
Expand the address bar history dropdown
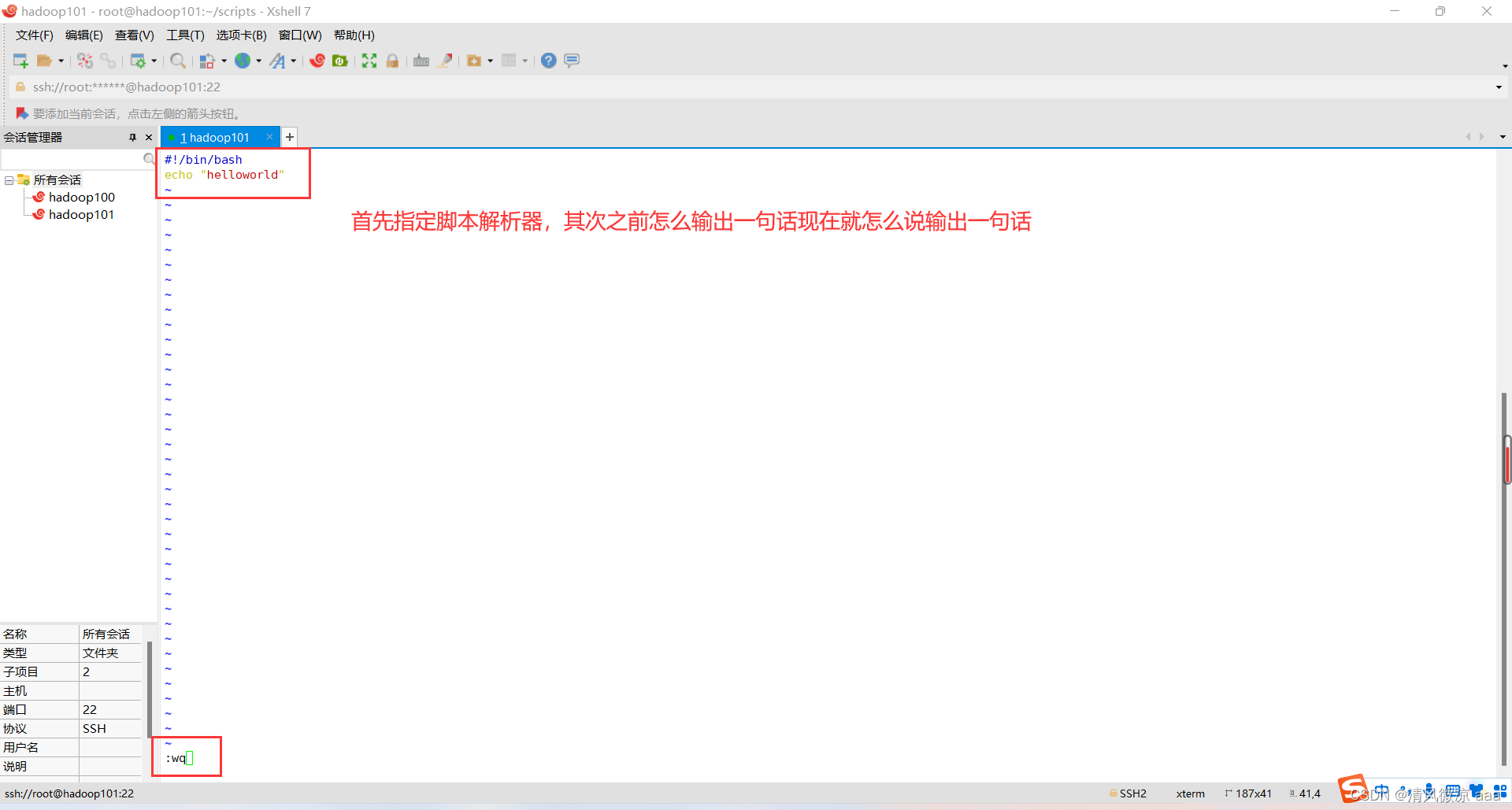[x=1499, y=87]
